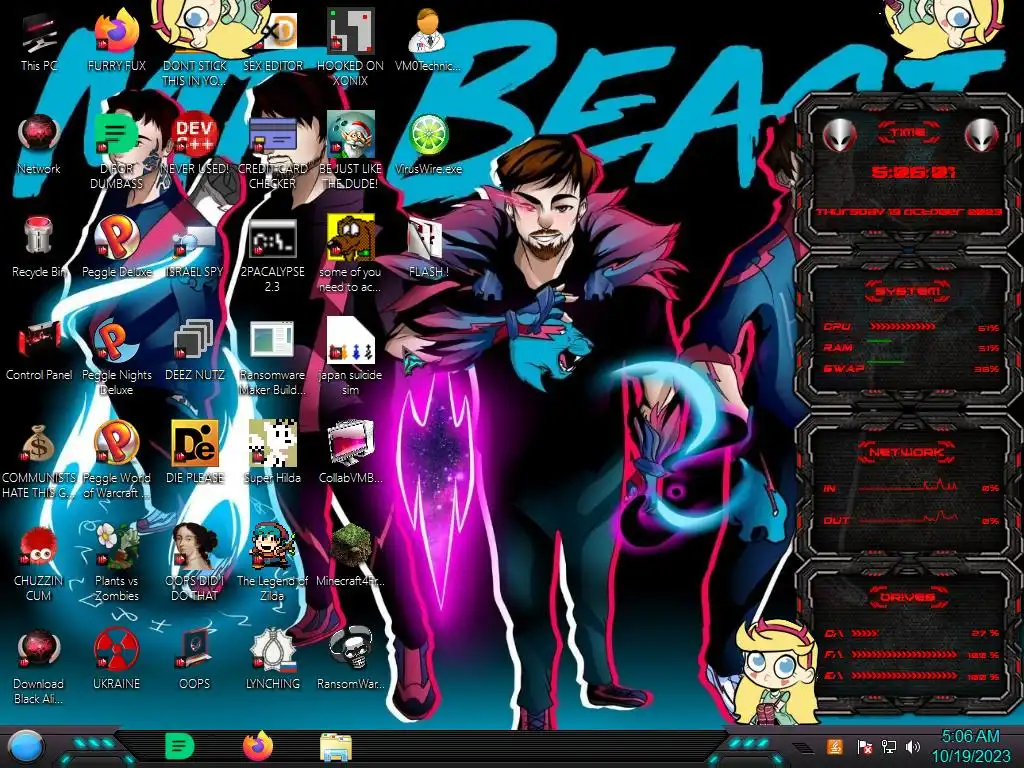Open the CollabVMB... monitor icon
Screen dimensions: 1024x768
[350, 454]
